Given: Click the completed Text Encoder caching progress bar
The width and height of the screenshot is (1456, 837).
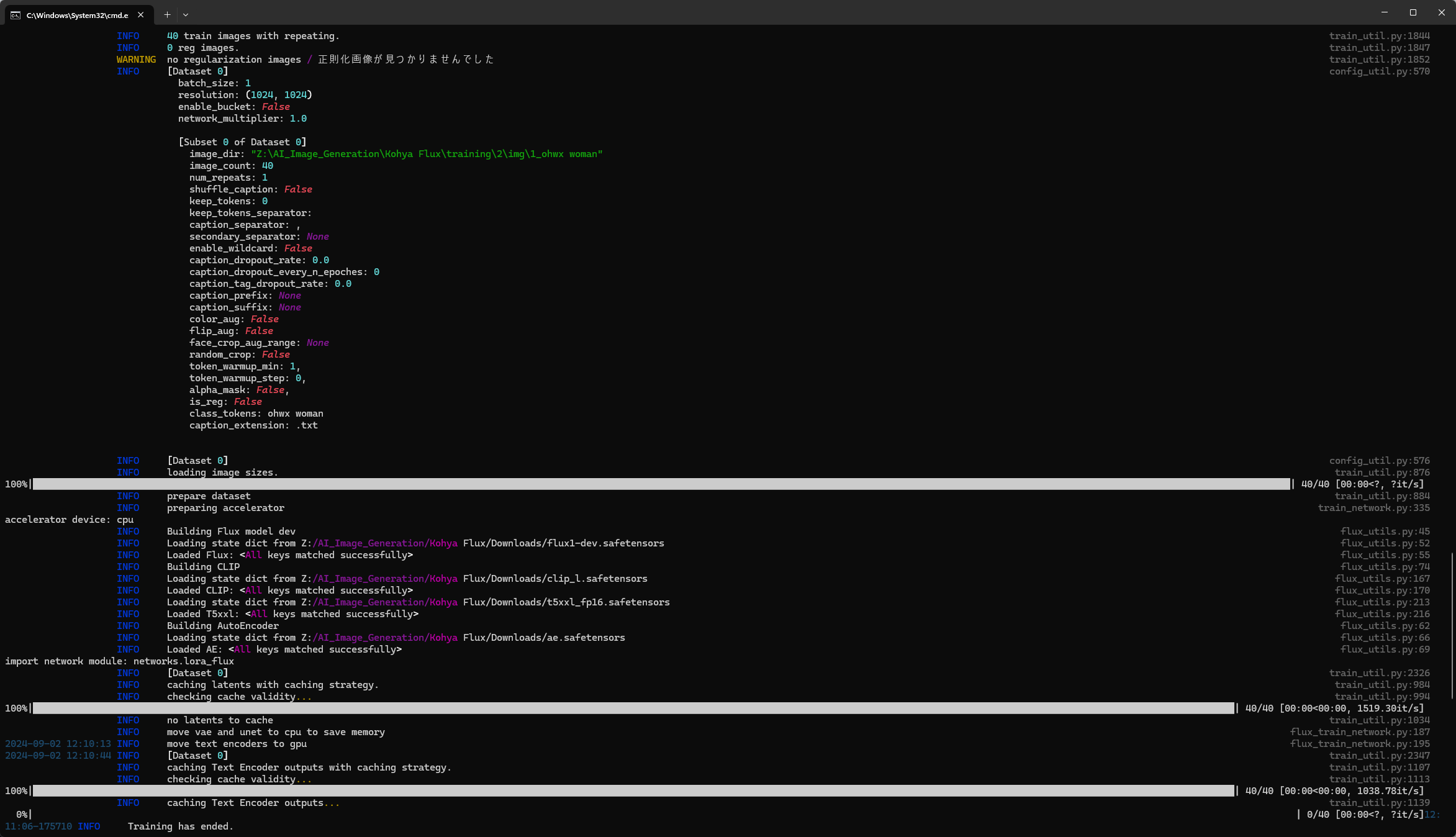Looking at the screenshot, I should (x=621, y=791).
